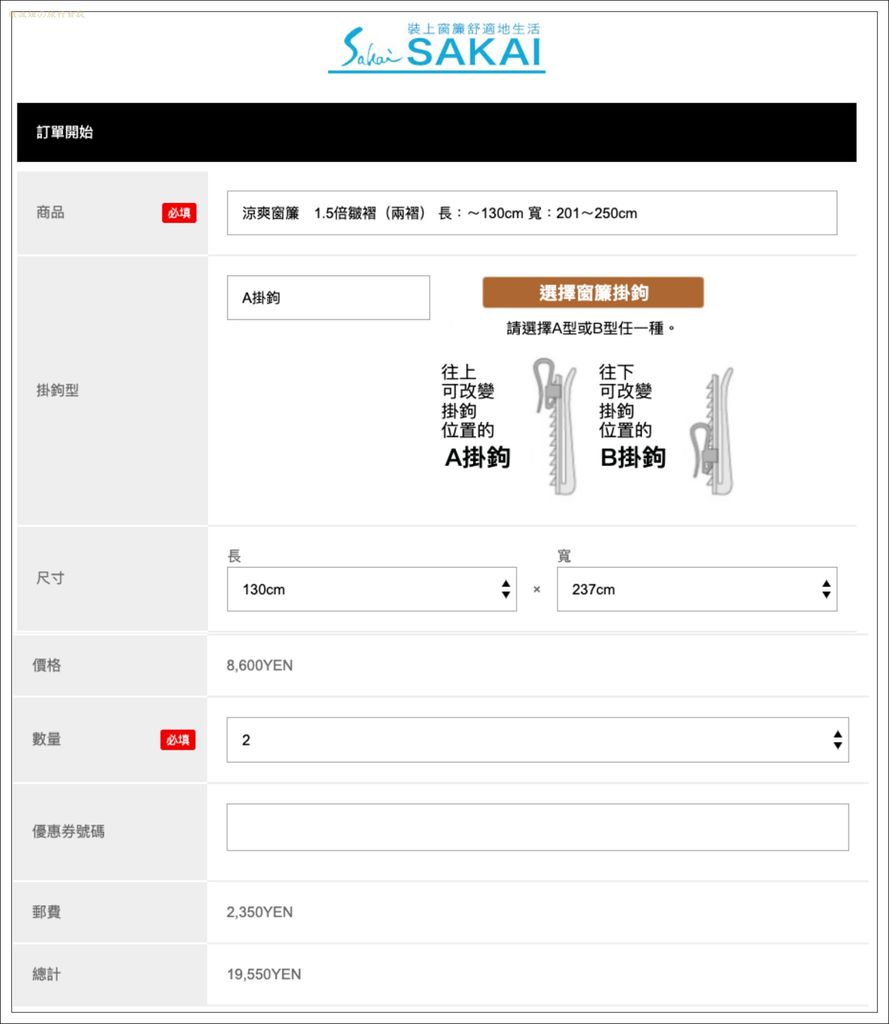
Task: Open the 寬 237cm width dropdown
Action: [697, 589]
